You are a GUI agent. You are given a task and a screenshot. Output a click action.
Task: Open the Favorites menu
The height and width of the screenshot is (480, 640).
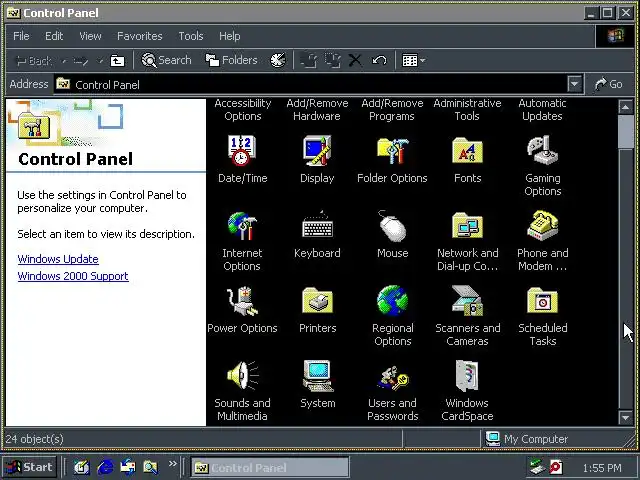coord(140,36)
